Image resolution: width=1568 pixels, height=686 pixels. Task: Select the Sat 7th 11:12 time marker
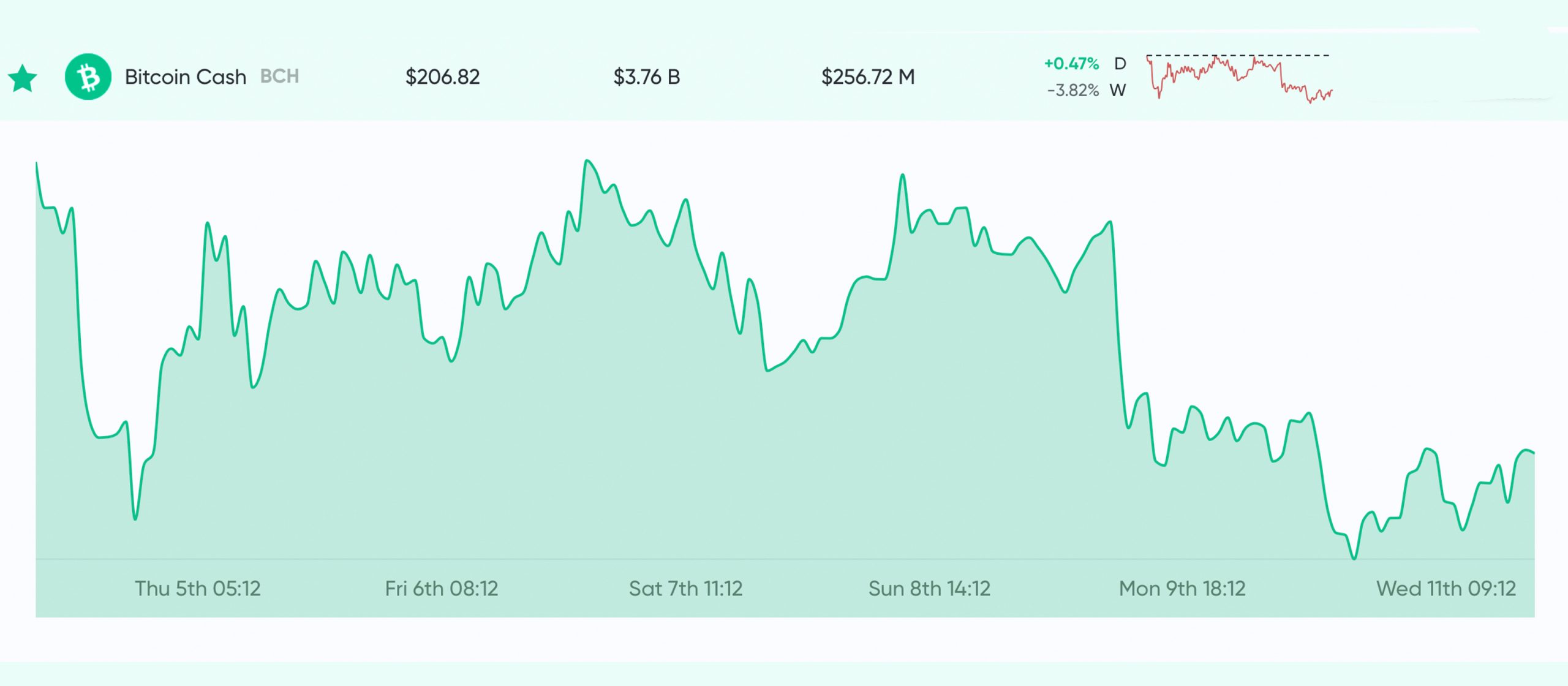685,589
